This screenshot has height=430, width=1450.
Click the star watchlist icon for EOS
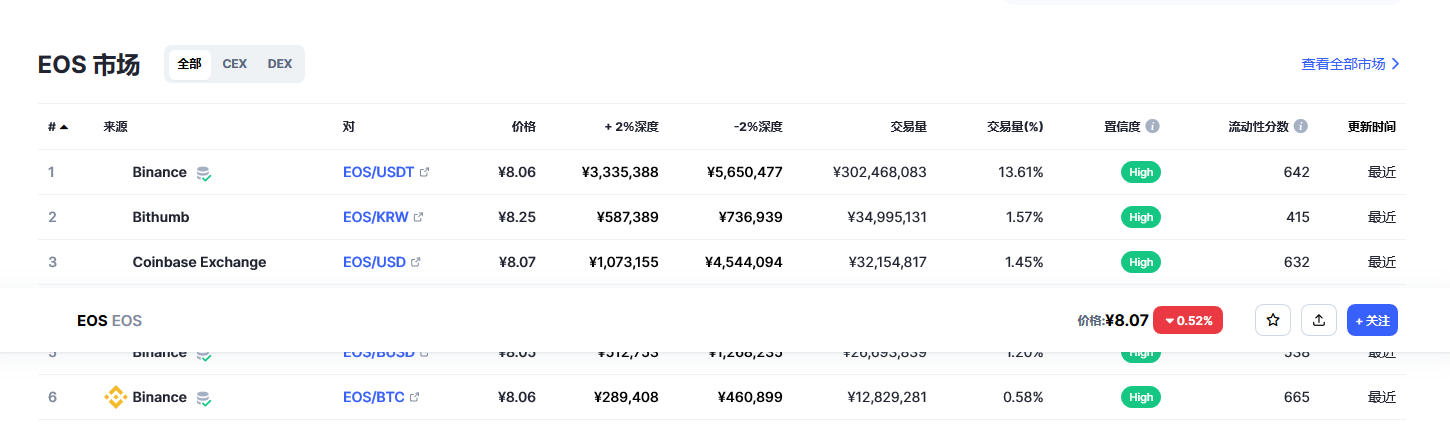click(1273, 320)
